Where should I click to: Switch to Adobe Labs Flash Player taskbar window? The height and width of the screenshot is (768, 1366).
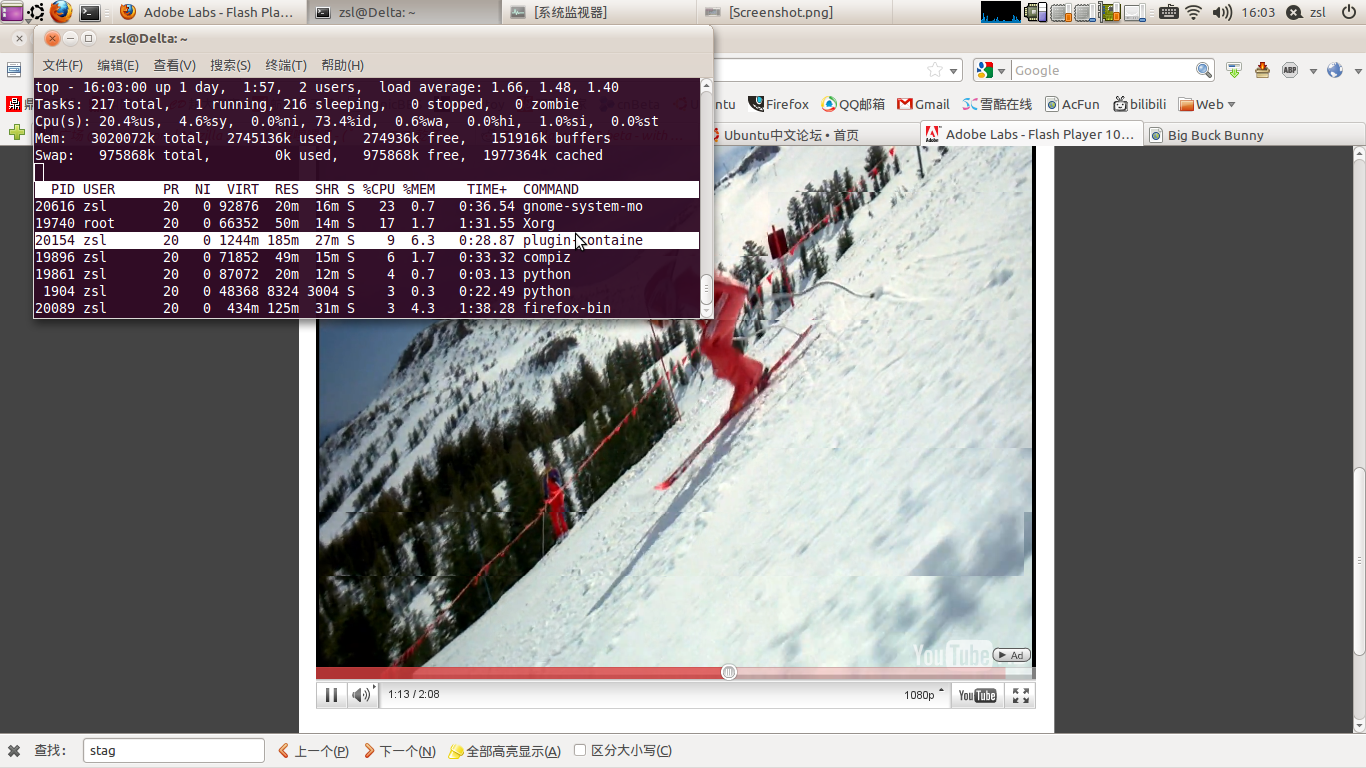(208, 12)
